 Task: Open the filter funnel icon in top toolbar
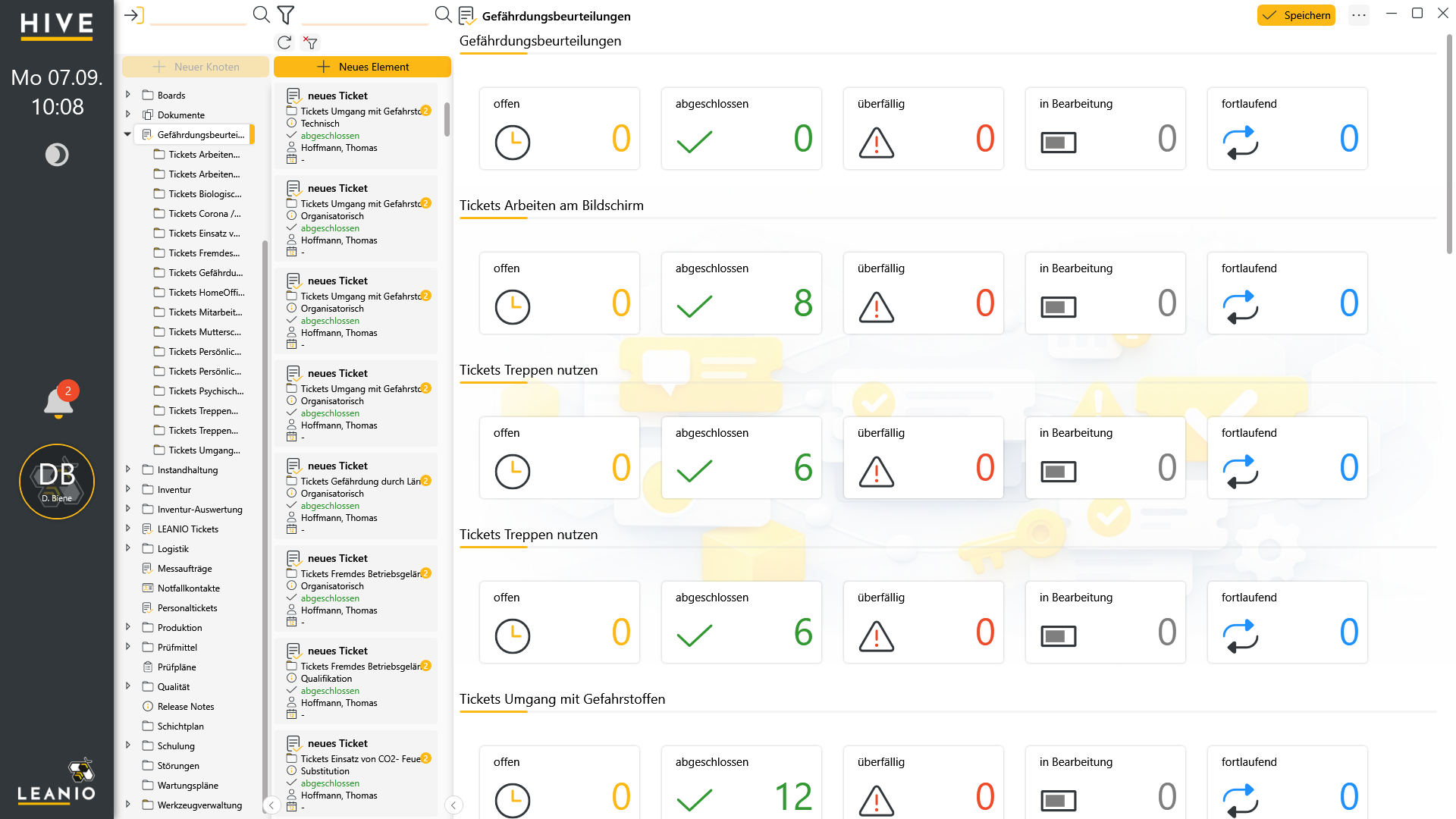coord(286,14)
